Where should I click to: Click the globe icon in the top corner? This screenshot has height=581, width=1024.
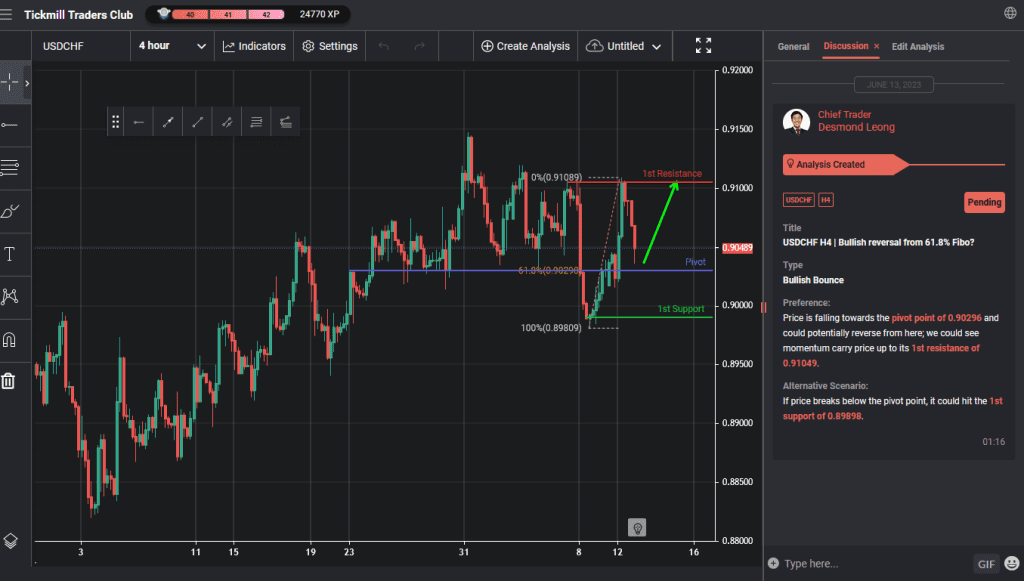(x=1008, y=14)
